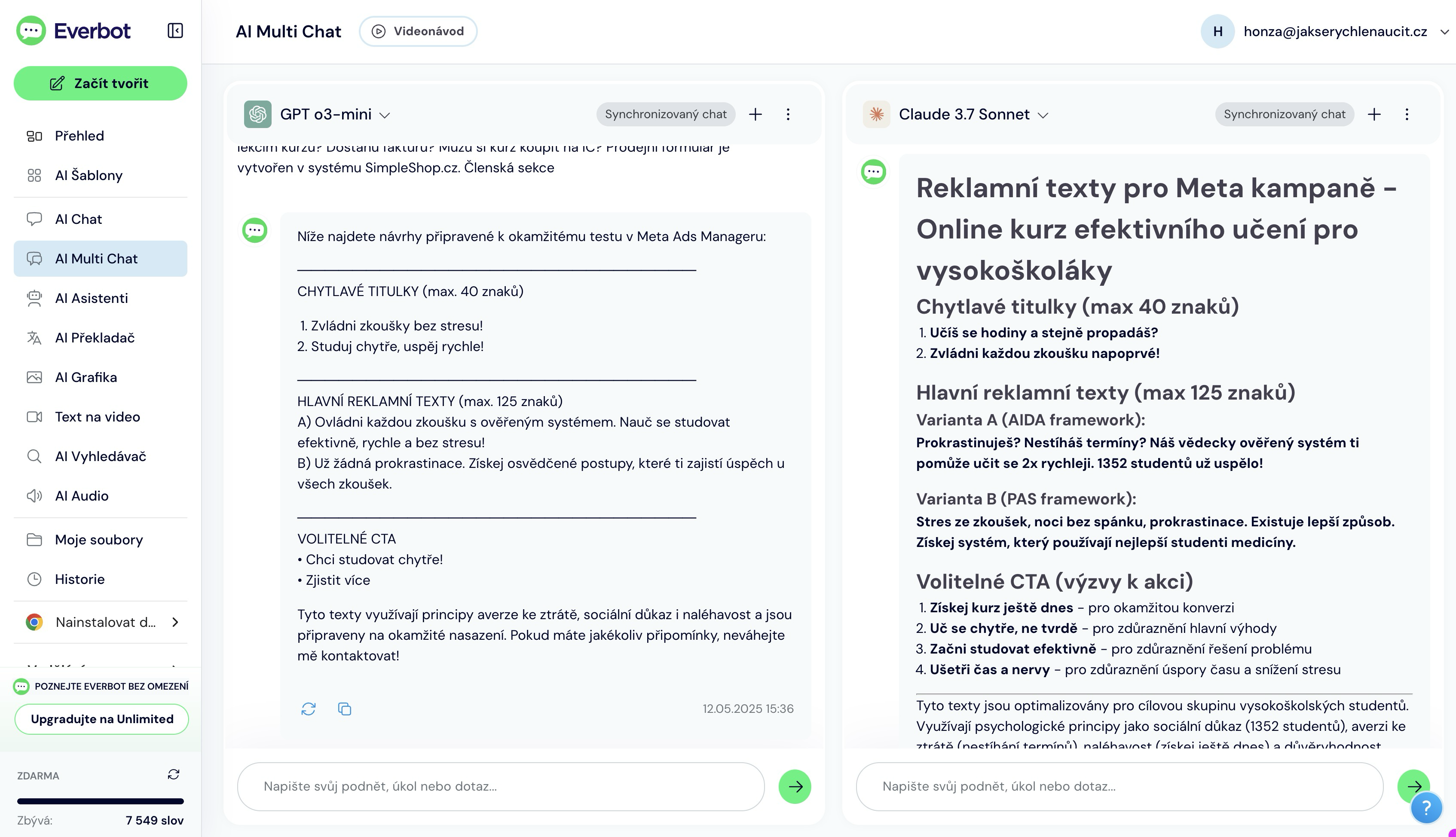Viewport: 1456px width, 837px height.
Task: Click the Moje soubory folder icon
Action: [x=34, y=540]
